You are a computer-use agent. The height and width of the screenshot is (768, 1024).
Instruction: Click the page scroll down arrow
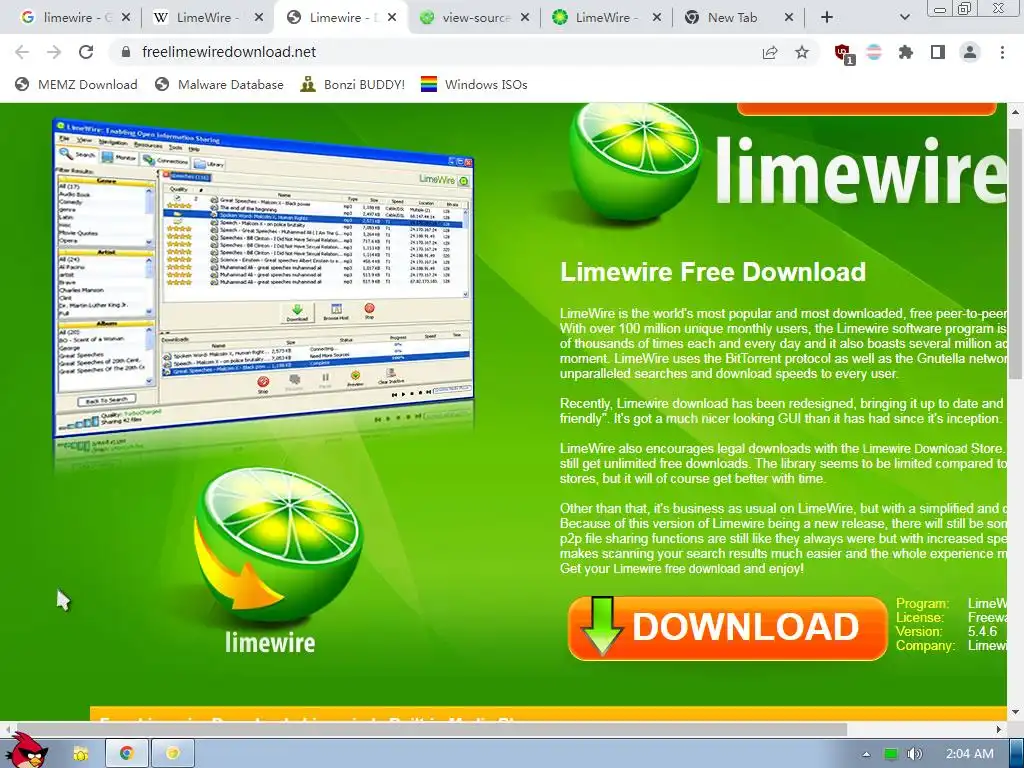(x=1016, y=712)
